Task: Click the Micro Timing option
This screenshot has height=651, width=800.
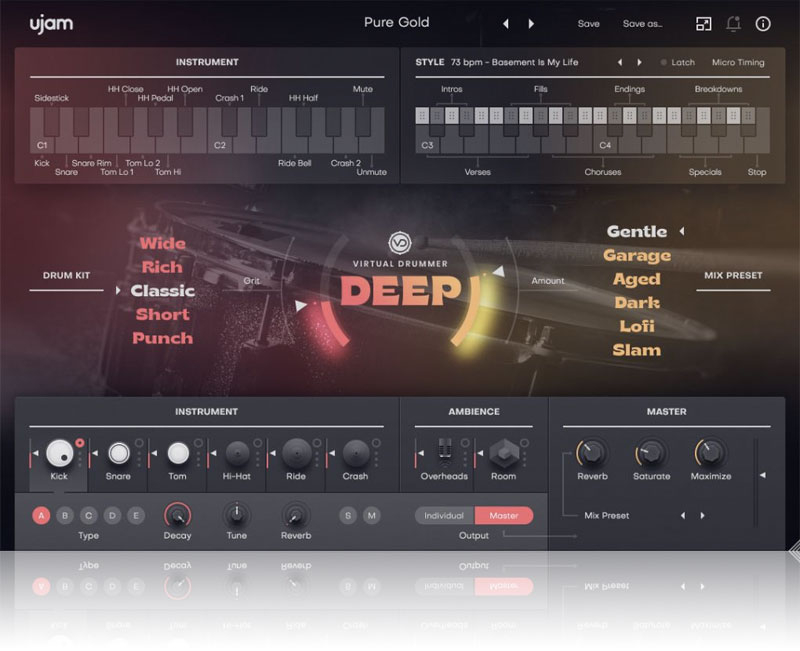Action: [x=737, y=62]
